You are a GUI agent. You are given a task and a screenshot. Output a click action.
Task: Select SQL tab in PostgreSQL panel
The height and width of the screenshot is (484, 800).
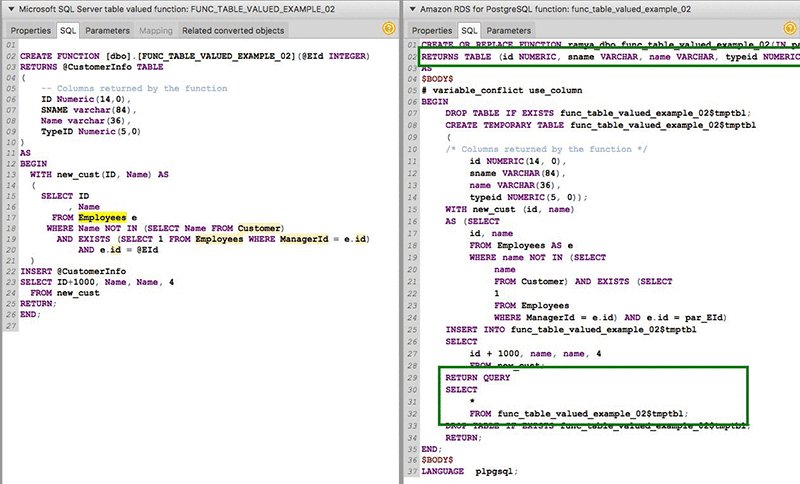coord(469,31)
